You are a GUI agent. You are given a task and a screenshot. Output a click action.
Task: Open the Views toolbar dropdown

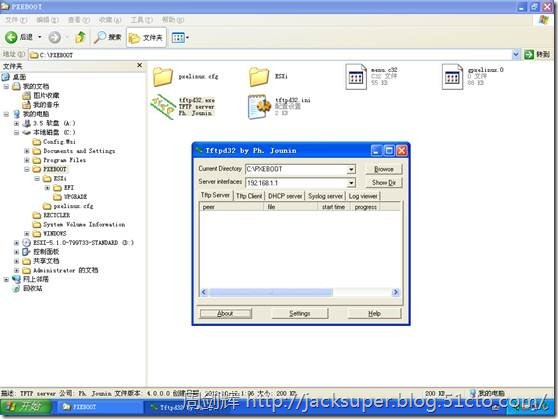pyautogui.click(x=180, y=37)
